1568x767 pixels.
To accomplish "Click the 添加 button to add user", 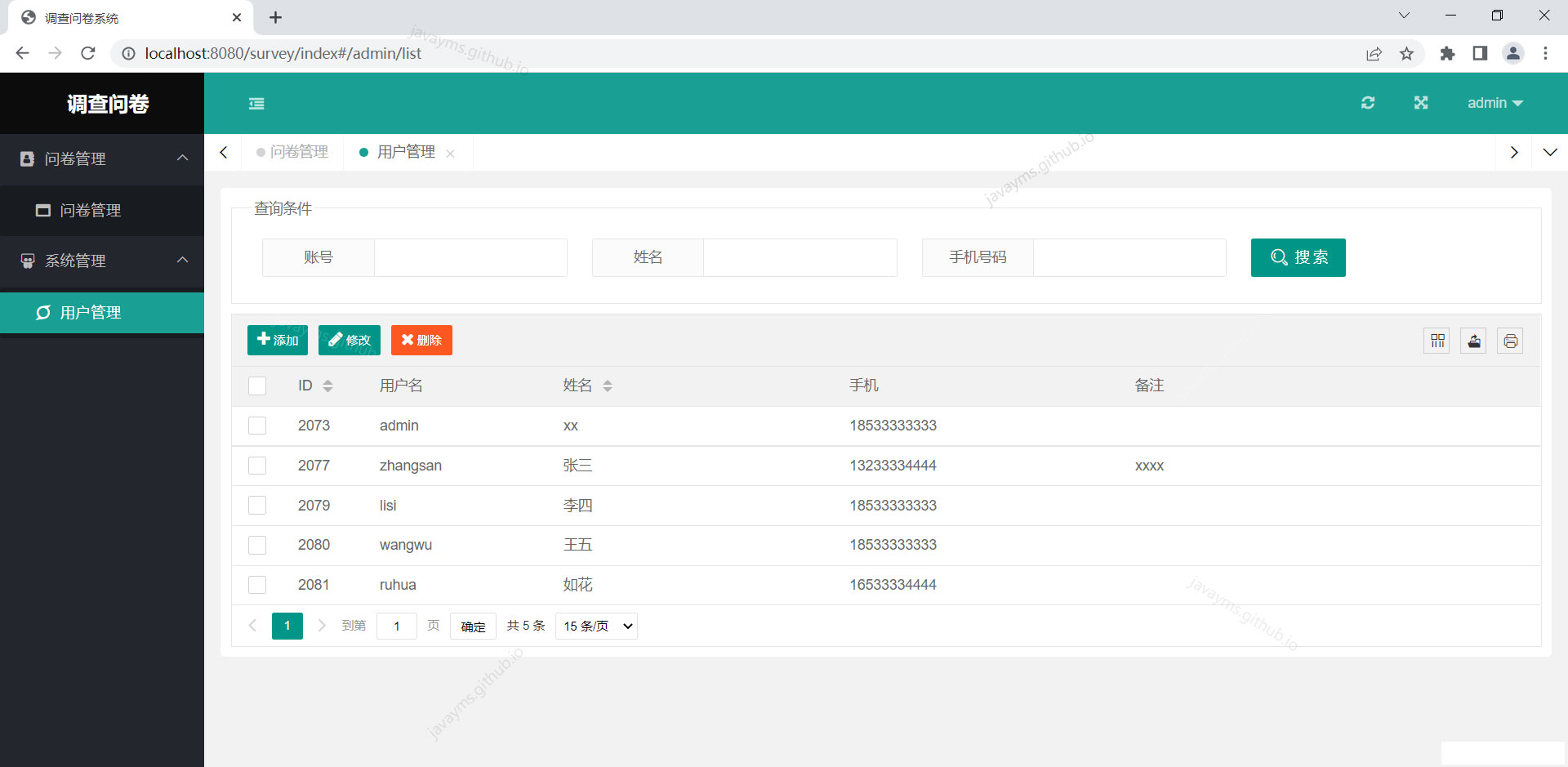I will point(277,340).
